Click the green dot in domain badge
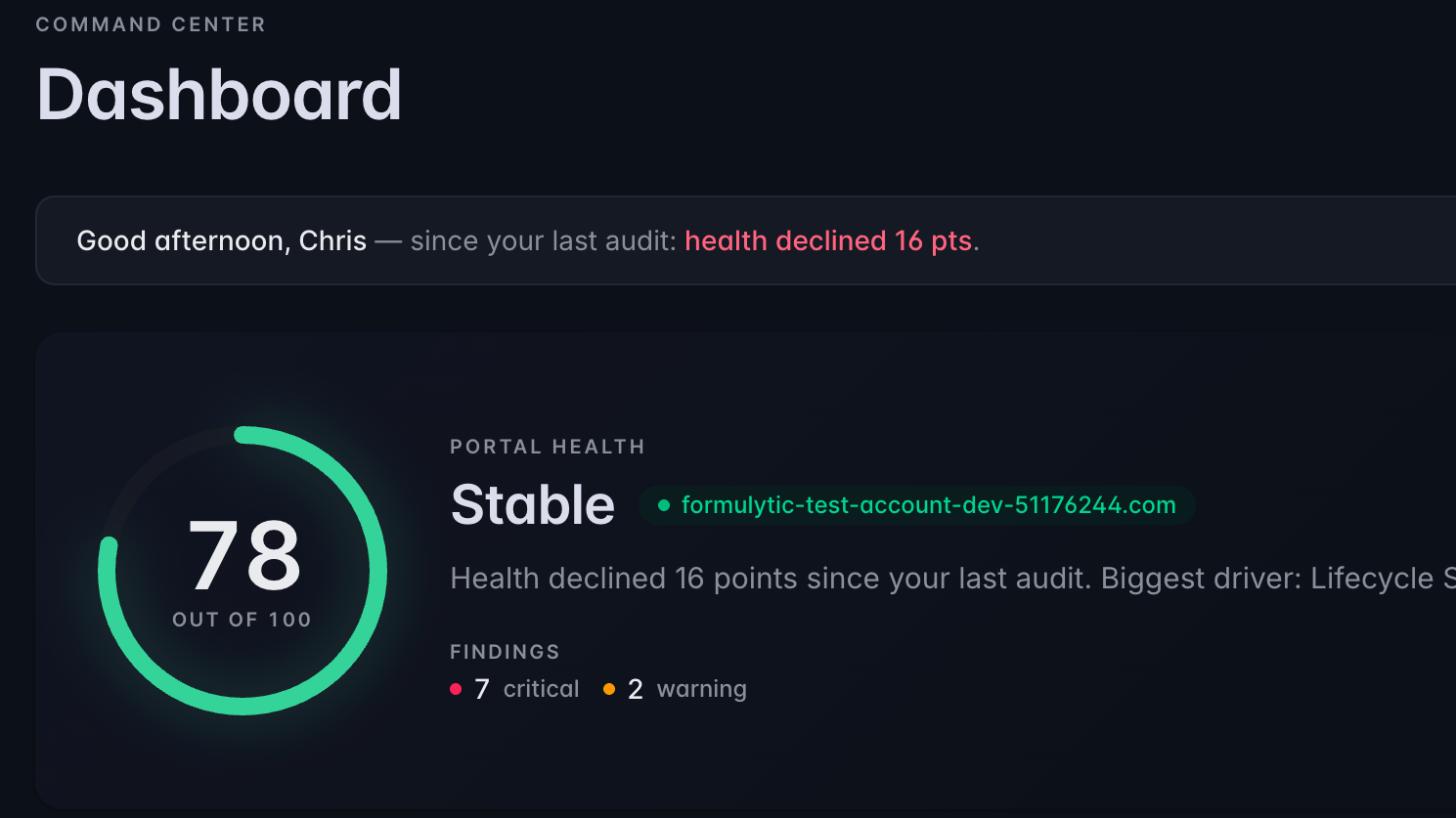This screenshot has height=818, width=1456. 664,505
